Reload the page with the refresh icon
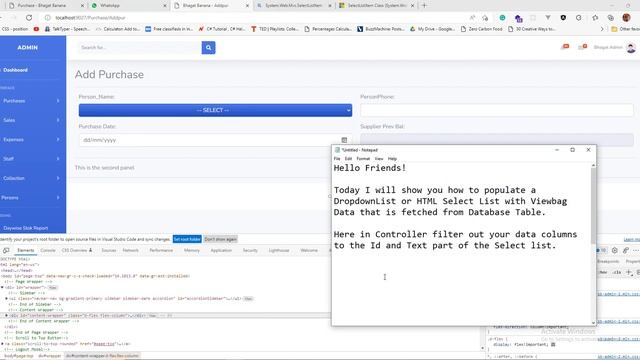 pos(29,18)
